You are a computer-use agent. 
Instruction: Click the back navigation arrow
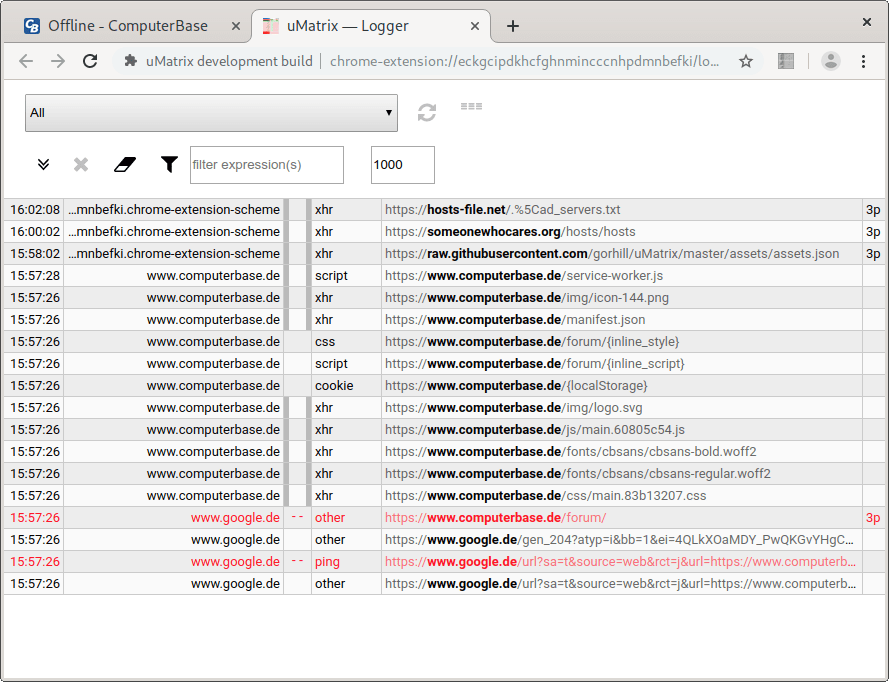[26, 61]
